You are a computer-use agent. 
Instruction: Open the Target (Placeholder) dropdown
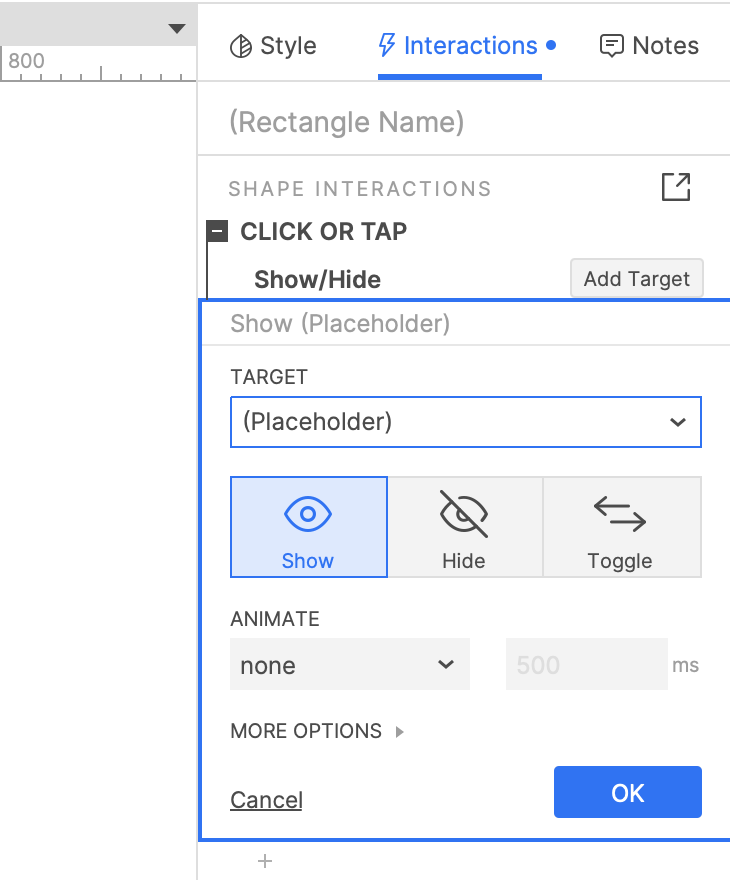(466, 422)
